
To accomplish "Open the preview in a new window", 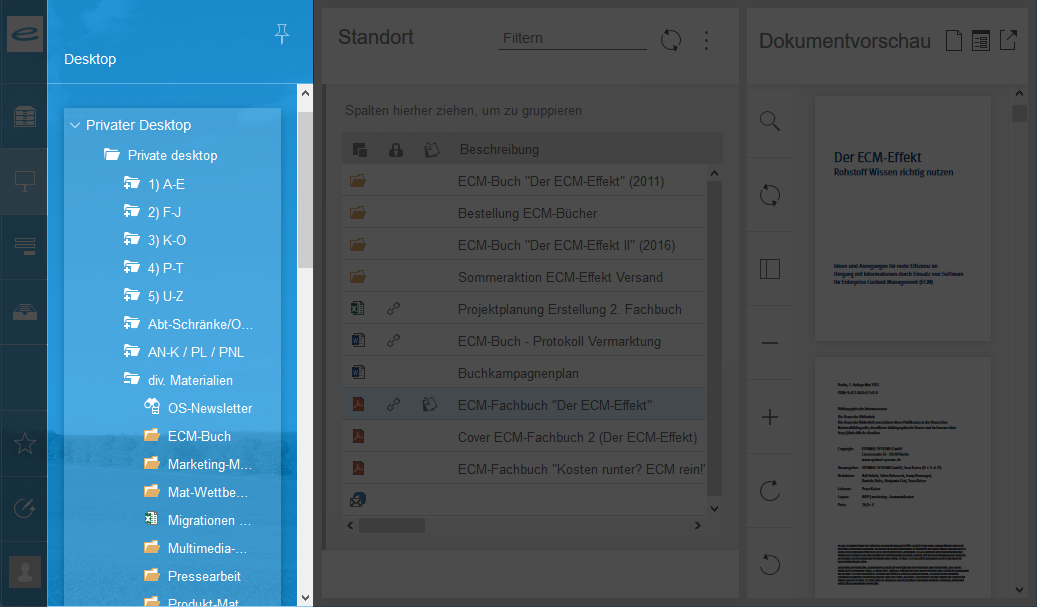I will 1009,41.
